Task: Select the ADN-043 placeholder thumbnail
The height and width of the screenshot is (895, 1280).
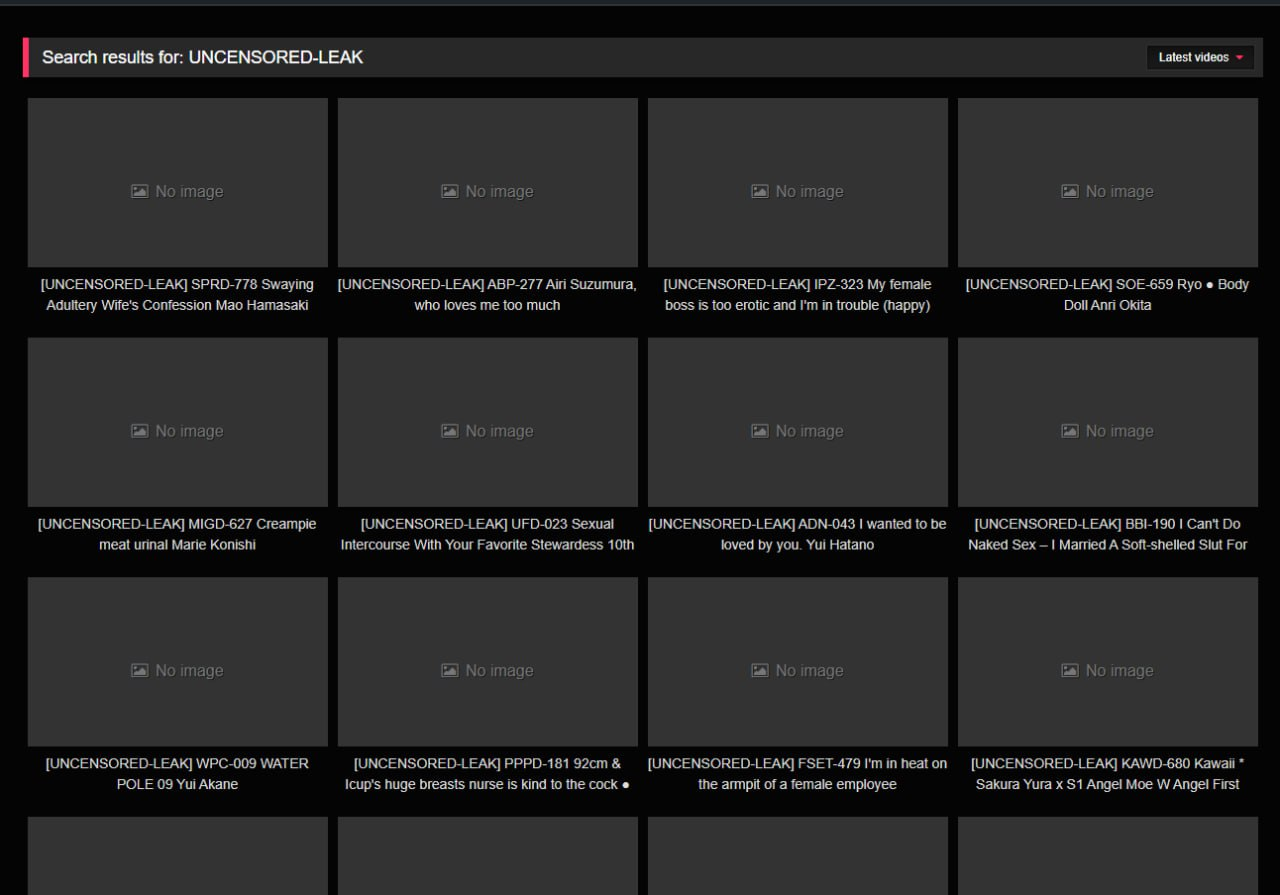Action: pyautogui.click(x=797, y=422)
